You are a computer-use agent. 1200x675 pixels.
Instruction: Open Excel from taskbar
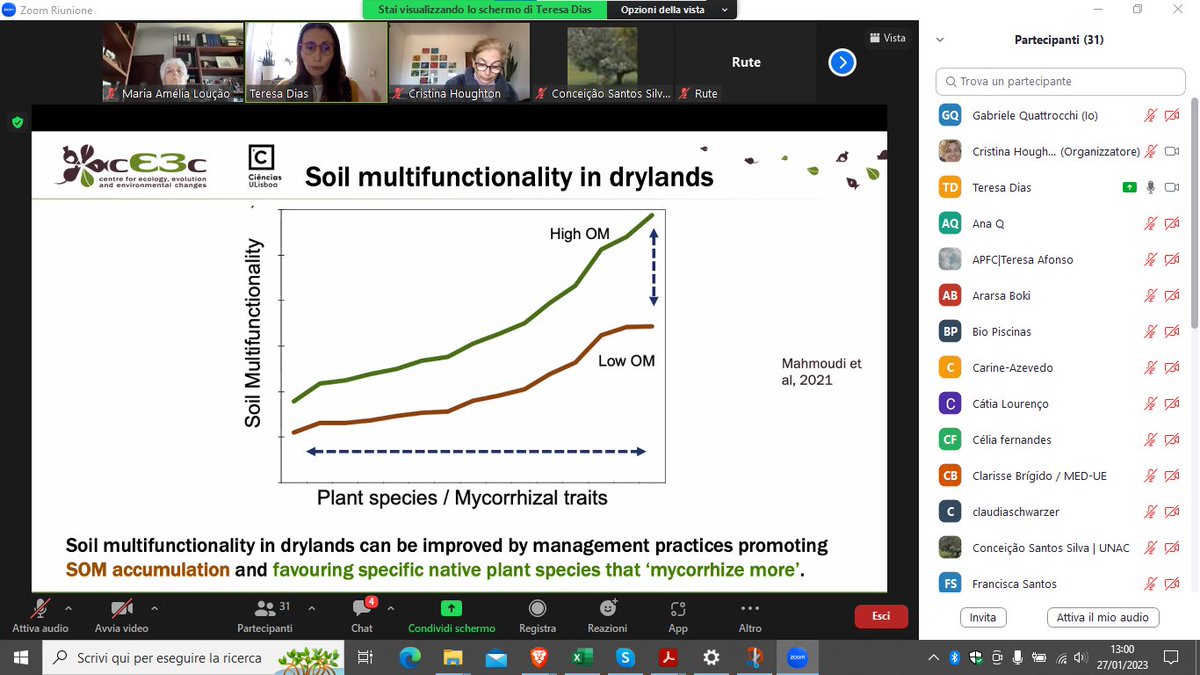point(582,658)
